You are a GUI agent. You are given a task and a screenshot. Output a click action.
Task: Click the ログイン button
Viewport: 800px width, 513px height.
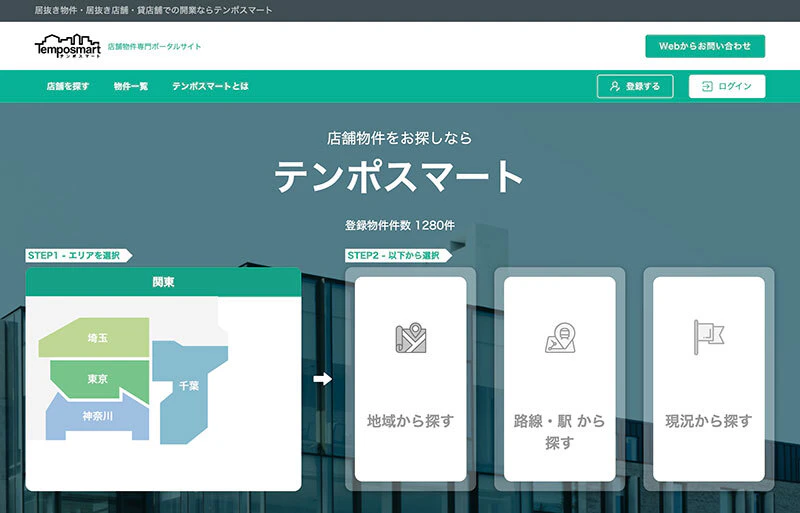tap(727, 86)
